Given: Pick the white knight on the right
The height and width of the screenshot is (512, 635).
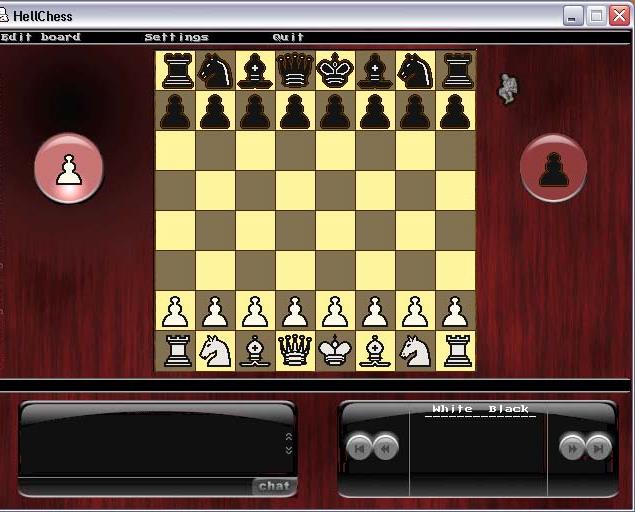Looking at the screenshot, I should pyautogui.click(x=415, y=351).
